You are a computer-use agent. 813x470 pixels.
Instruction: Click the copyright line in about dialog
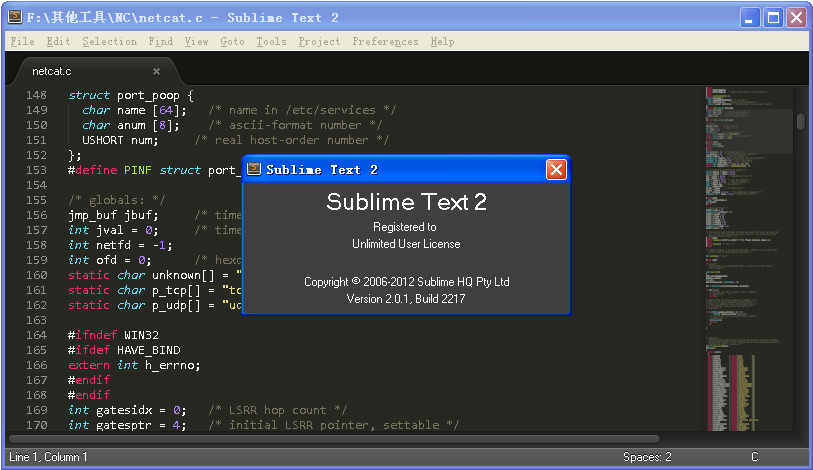tap(406, 282)
